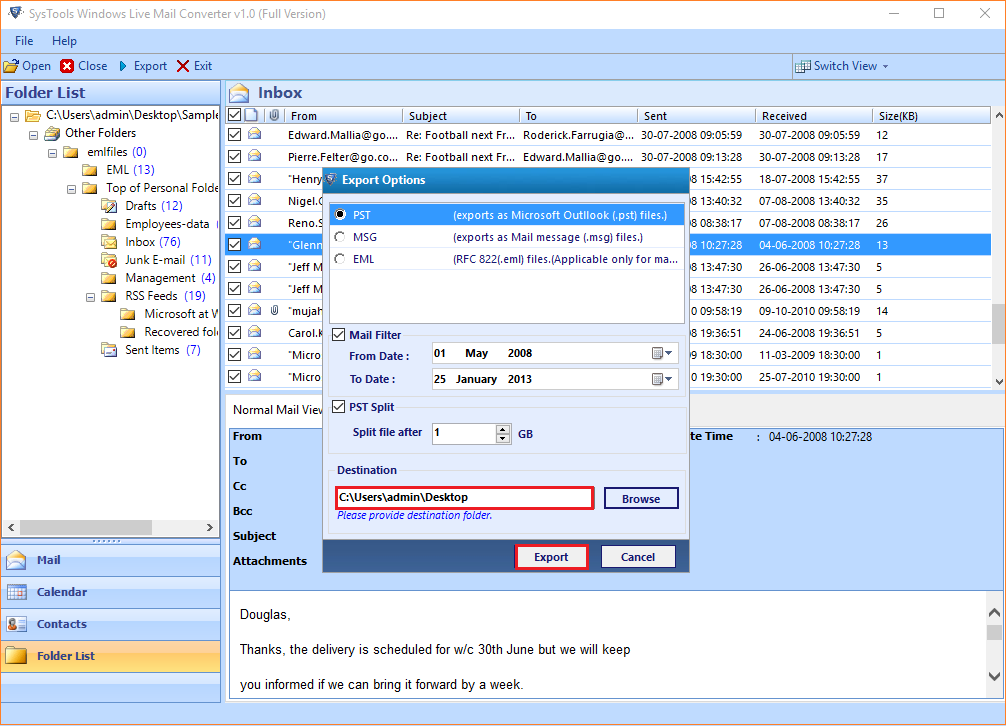
Task: Click the Open folder icon in toolbar
Action: click(x=11, y=66)
